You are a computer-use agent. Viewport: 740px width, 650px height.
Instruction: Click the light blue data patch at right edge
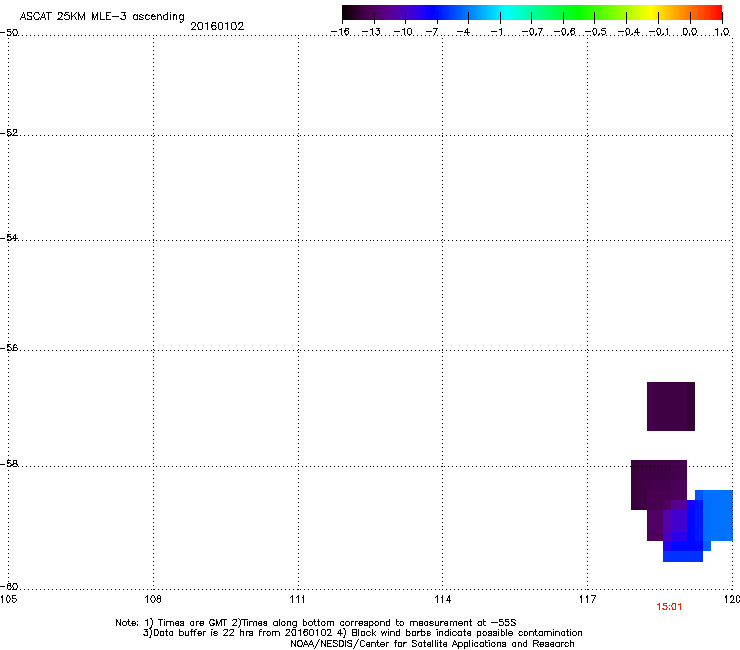pyautogui.click(x=718, y=515)
